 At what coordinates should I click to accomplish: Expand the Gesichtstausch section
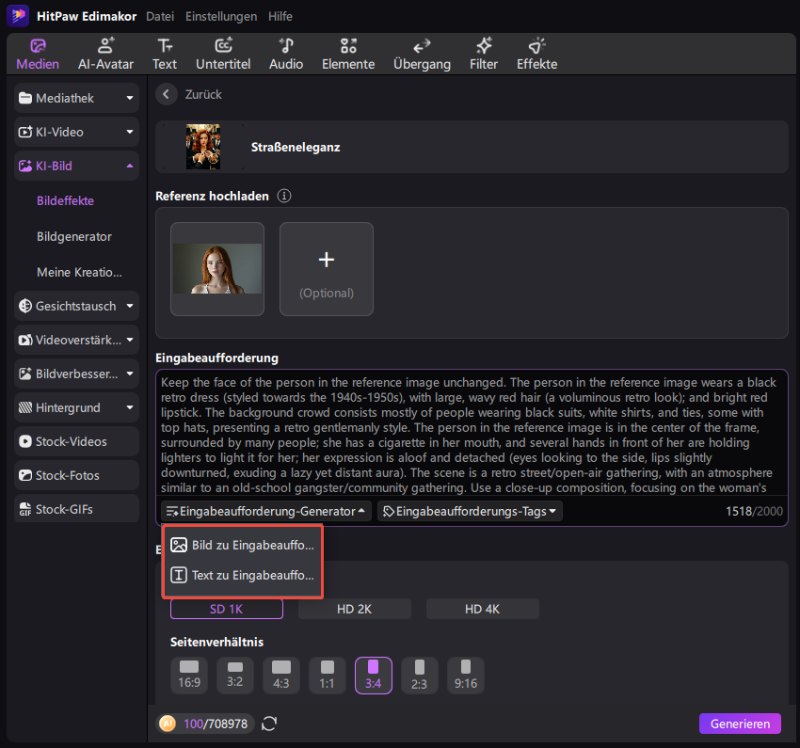point(75,305)
